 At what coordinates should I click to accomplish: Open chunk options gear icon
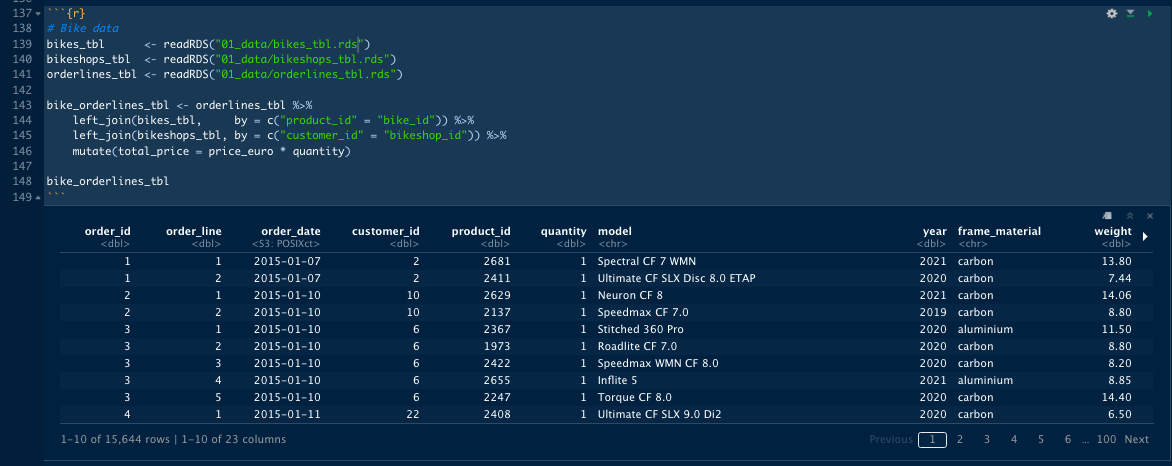[1111, 13]
